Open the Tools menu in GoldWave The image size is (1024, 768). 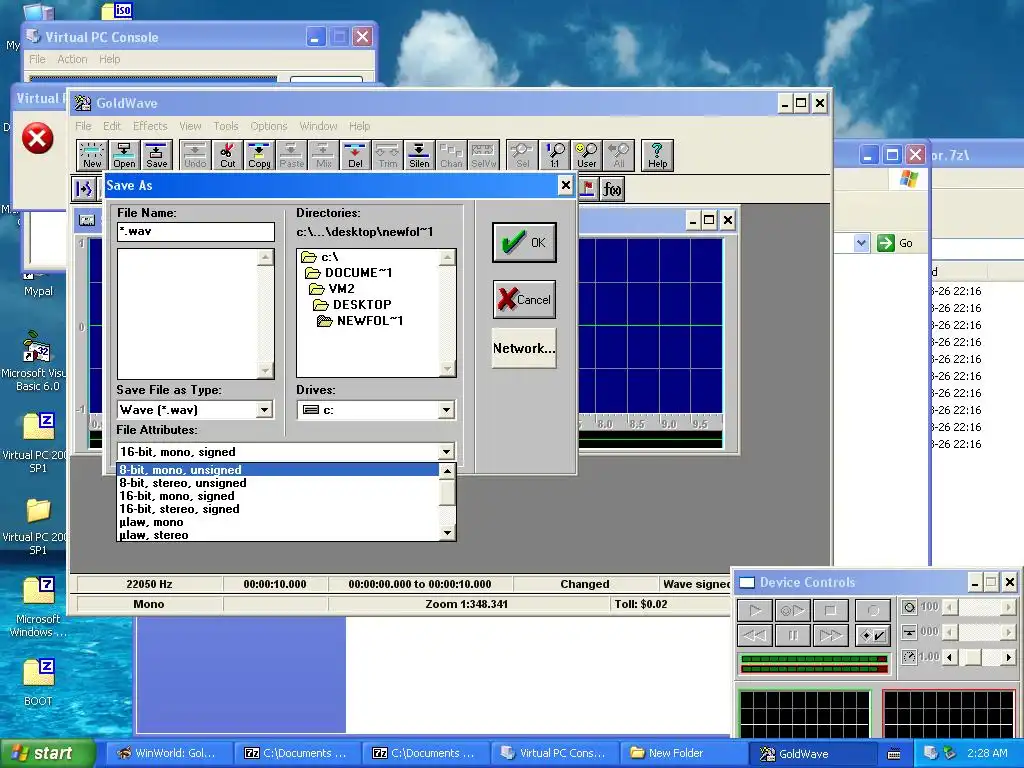click(225, 126)
